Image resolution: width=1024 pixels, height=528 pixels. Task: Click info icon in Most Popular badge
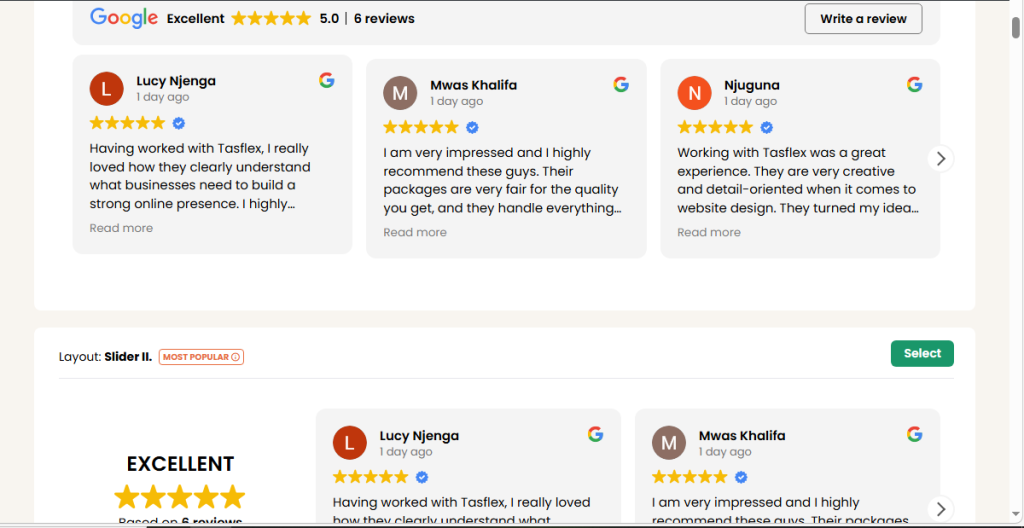[x=236, y=357]
